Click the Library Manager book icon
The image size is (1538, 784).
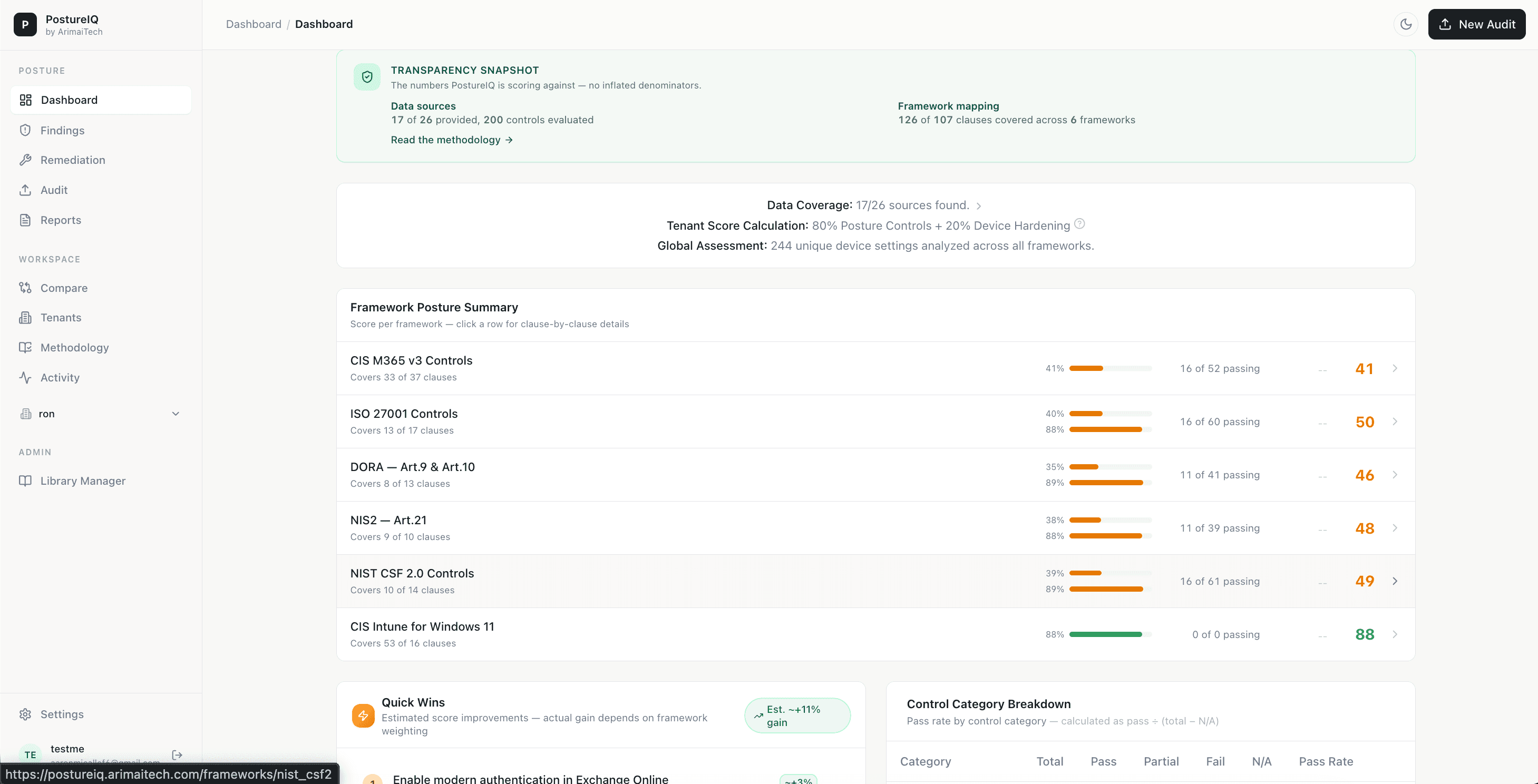coord(25,481)
